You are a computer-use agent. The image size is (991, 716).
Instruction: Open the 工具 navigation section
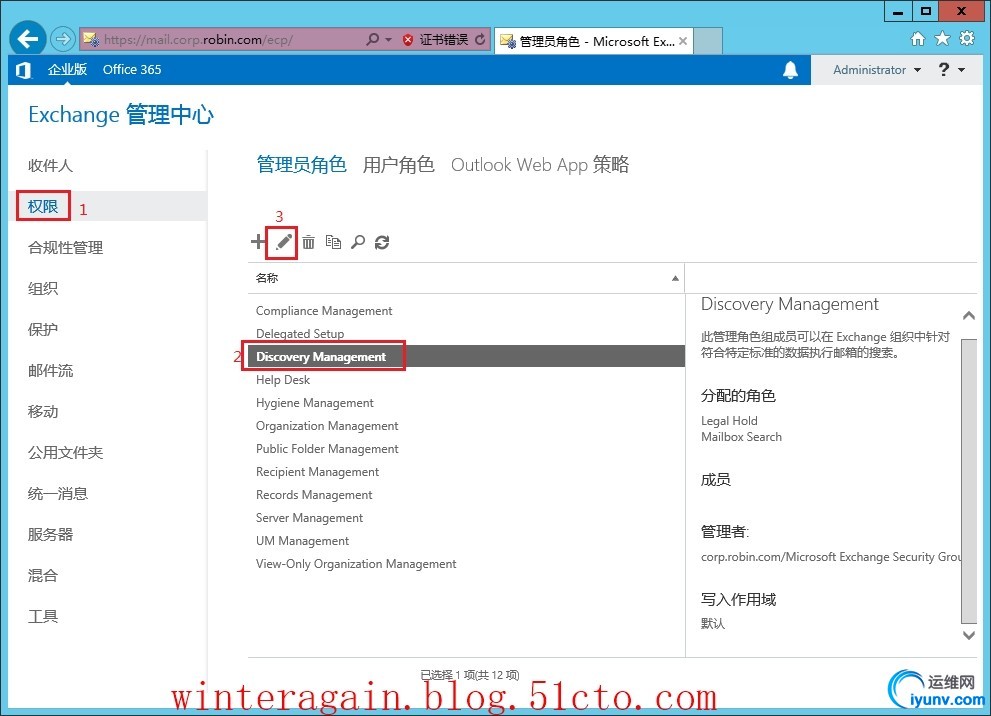click(42, 617)
